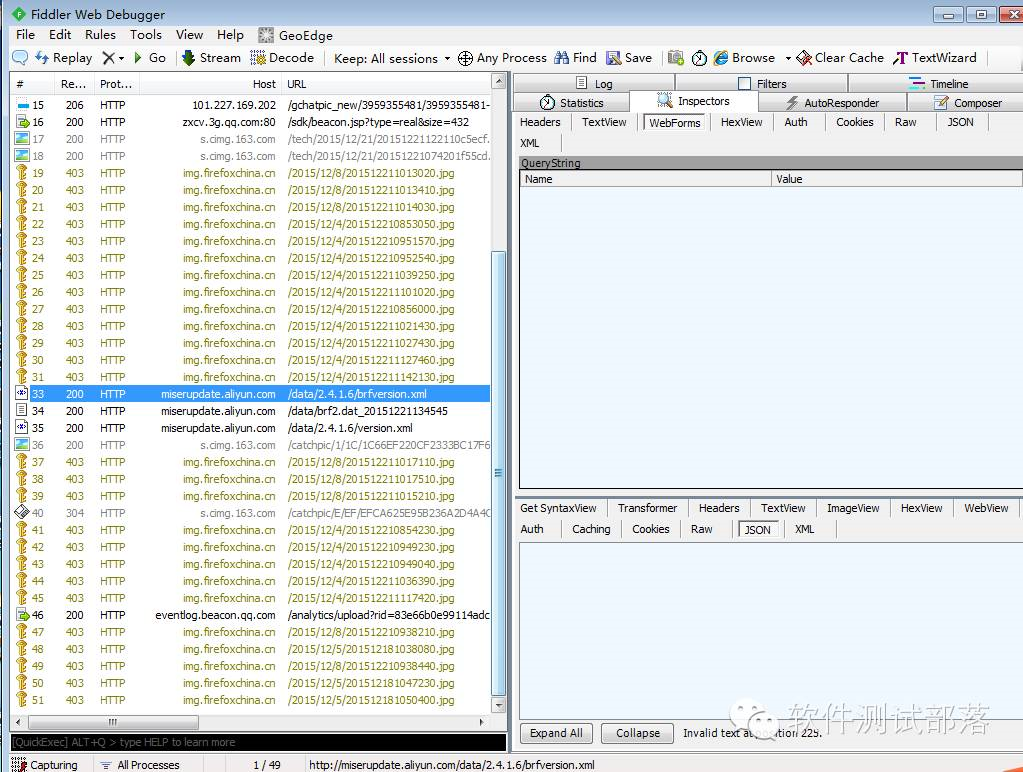Switch to the Timeline tab
The width and height of the screenshot is (1023, 772).
[938, 84]
